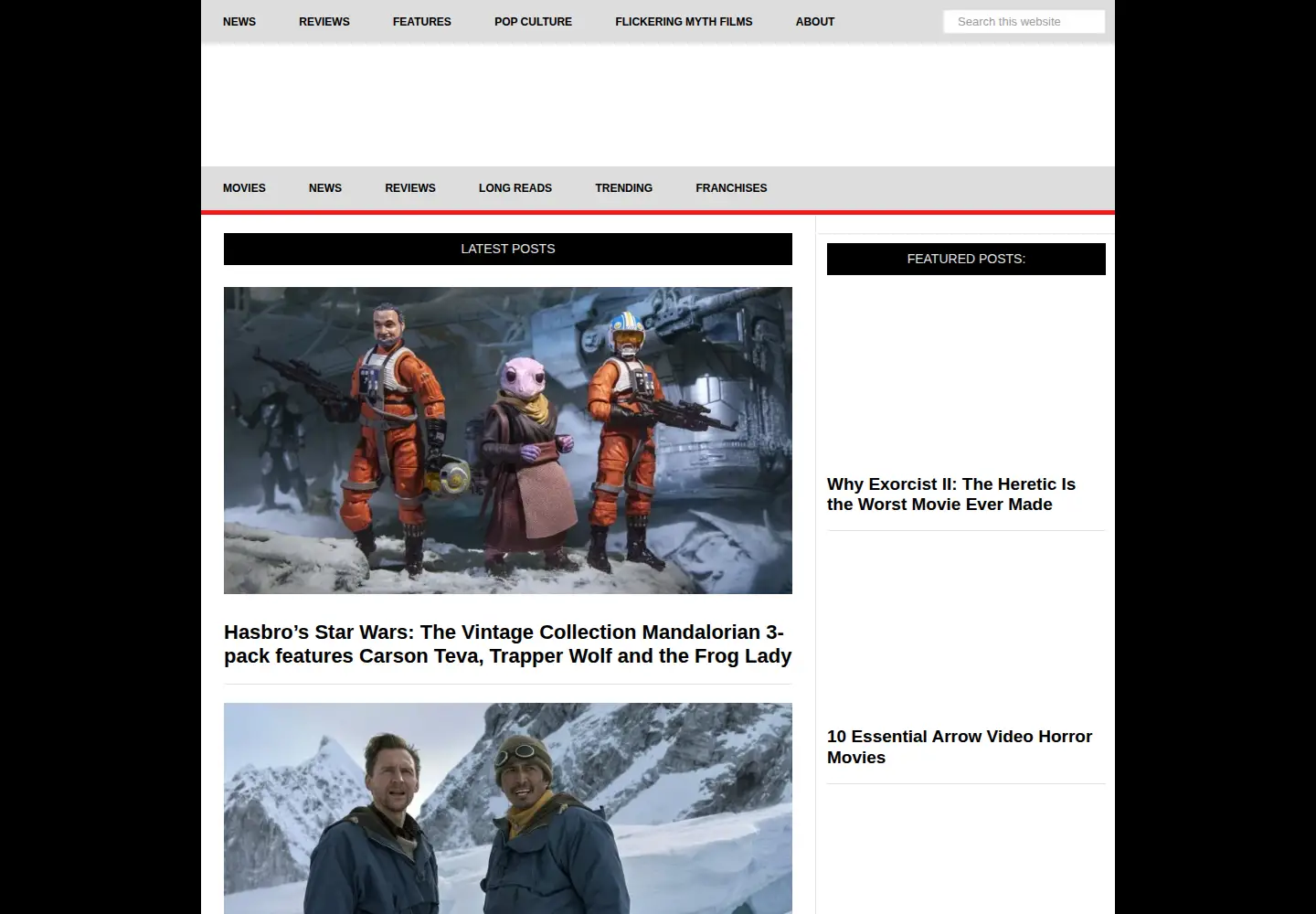Open the Star Wars Vintage Collection figures image
Image resolution: width=1316 pixels, height=914 pixels.
[x=508, y=441]
